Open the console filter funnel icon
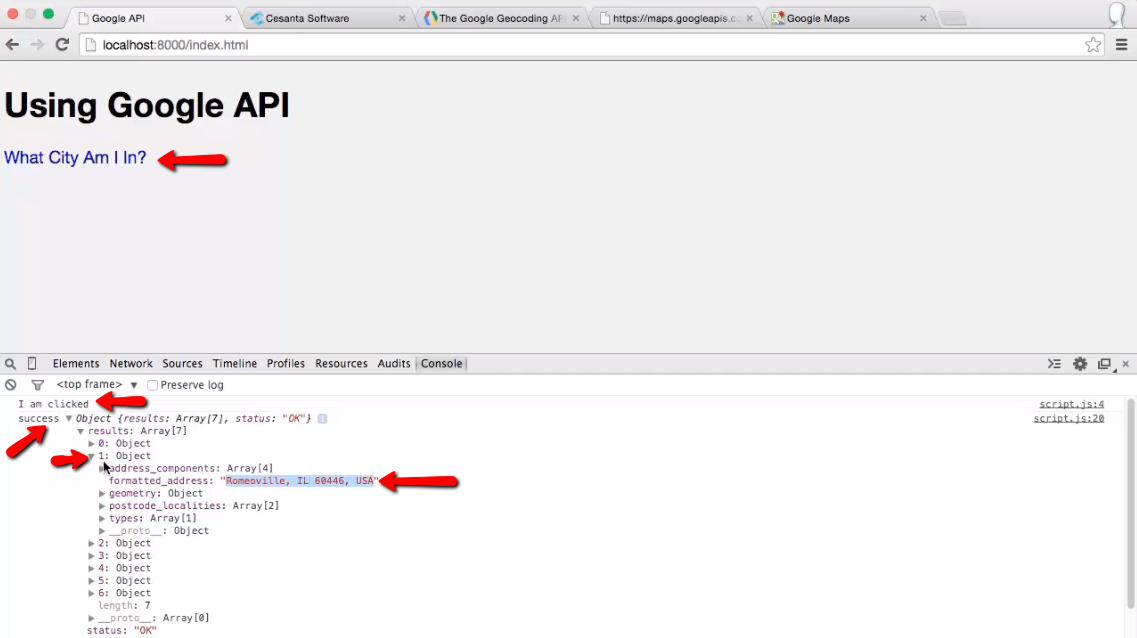 (37, 385)
